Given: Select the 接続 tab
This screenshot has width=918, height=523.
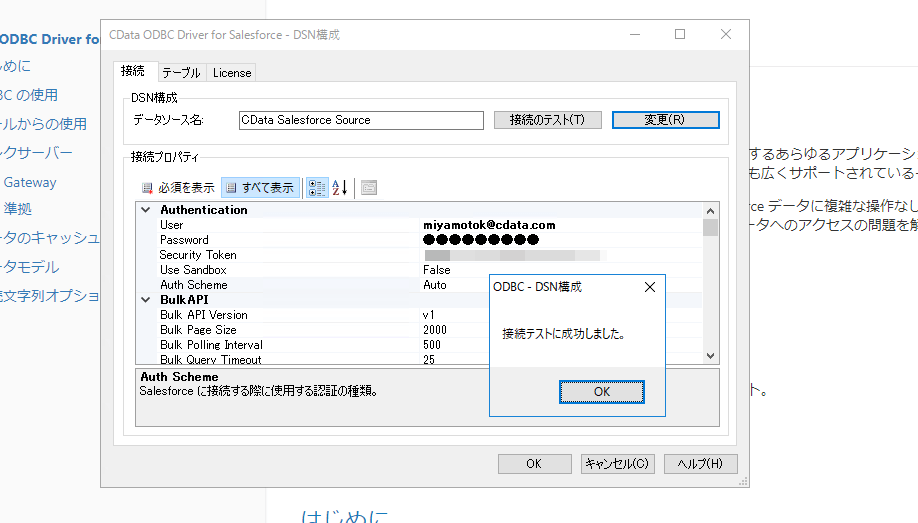Looking at the screenshot, I should (x=133, y=71).
